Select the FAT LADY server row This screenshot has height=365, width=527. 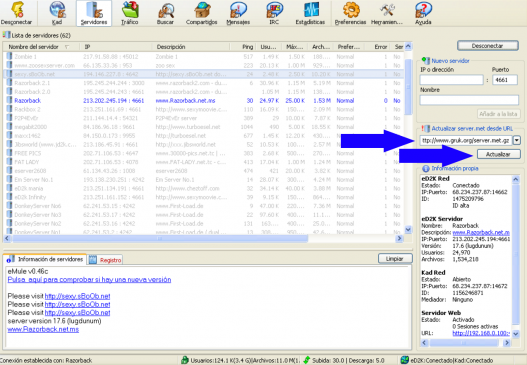click(x=204, y=162)
